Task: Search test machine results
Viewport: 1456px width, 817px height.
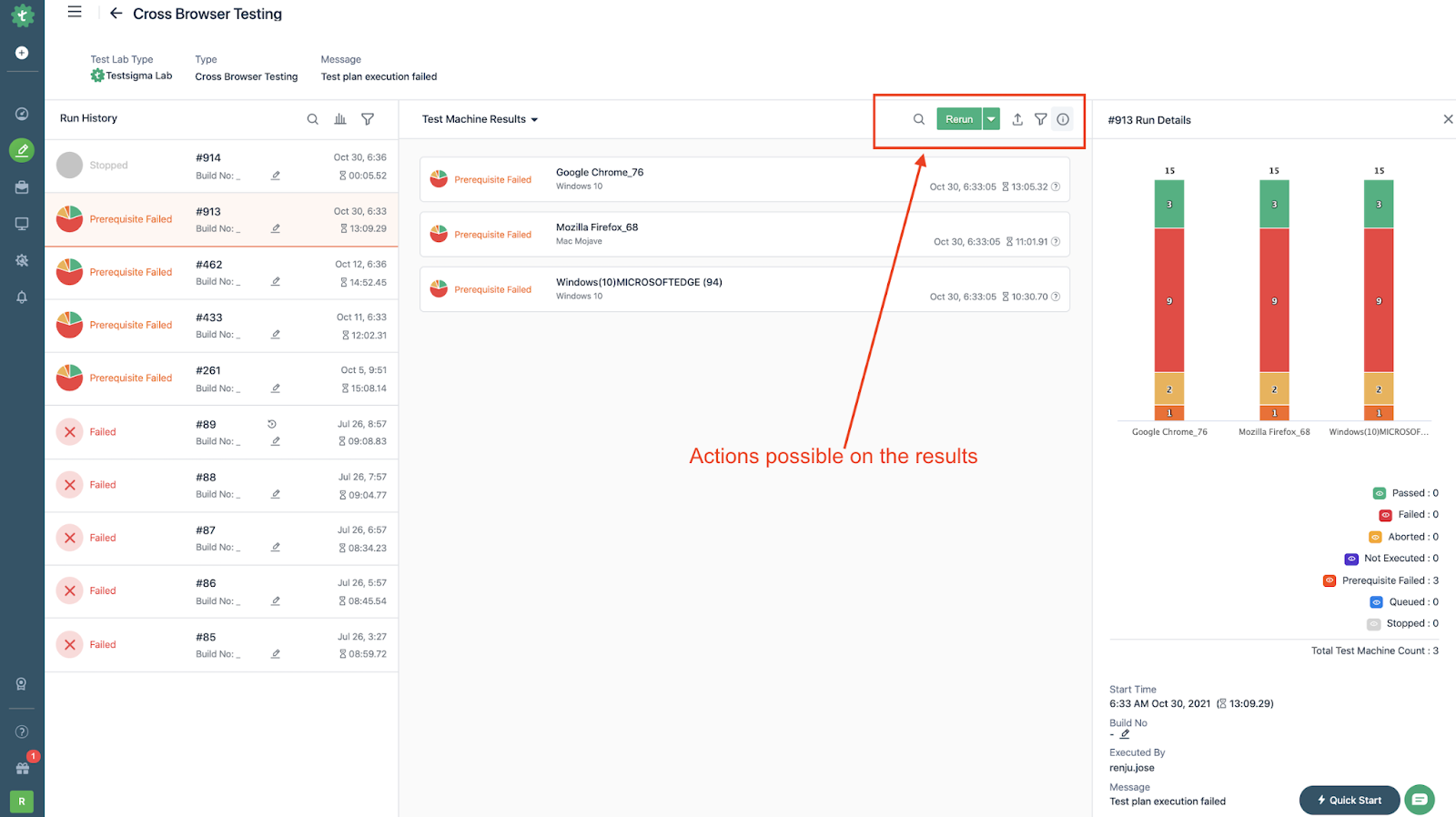Action: pyautogui.click(x=919, y=119)
